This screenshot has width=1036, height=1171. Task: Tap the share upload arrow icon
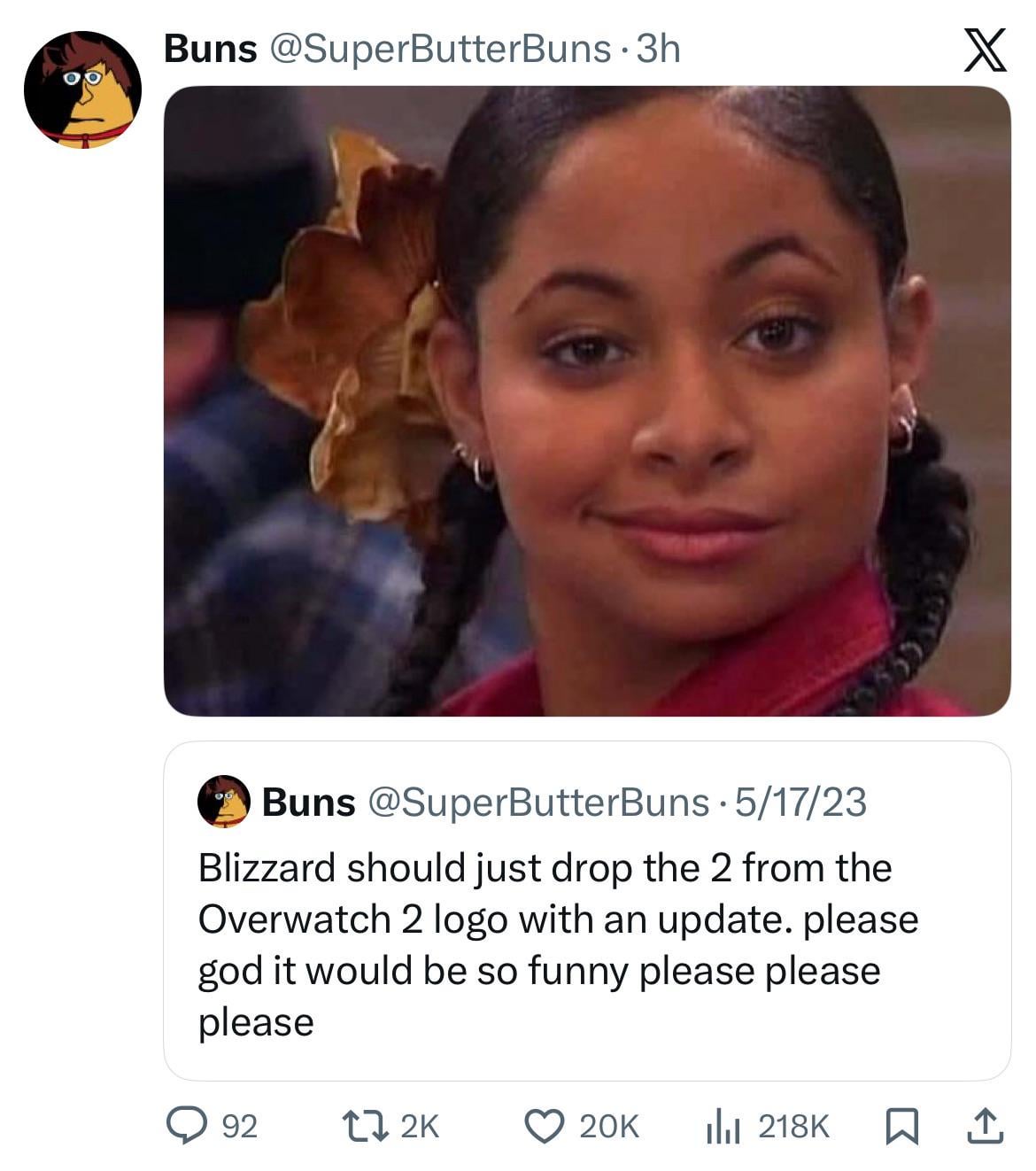(x=984, y=1126)
